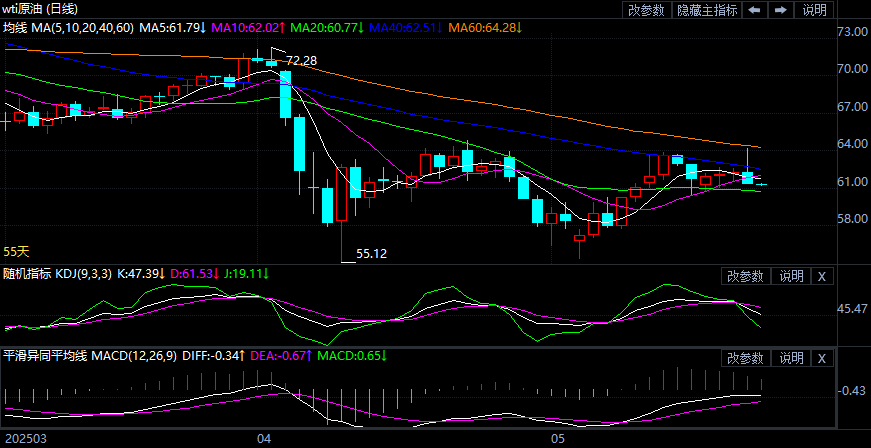Click the 64.00 price axis label
Viewport: 871px width, 448px height.
853,144
